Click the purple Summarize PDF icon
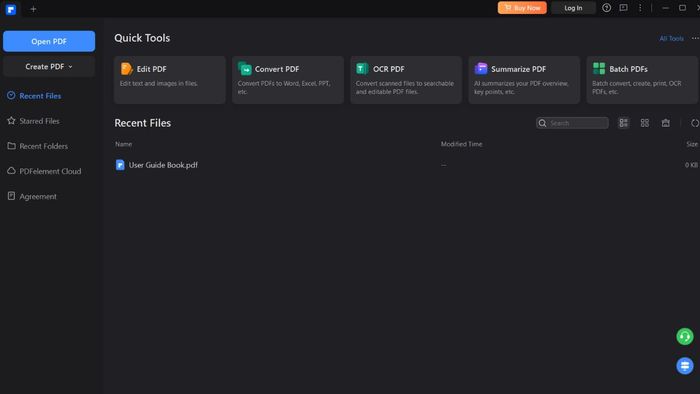 pyautogui.click(x=481, y=68)
